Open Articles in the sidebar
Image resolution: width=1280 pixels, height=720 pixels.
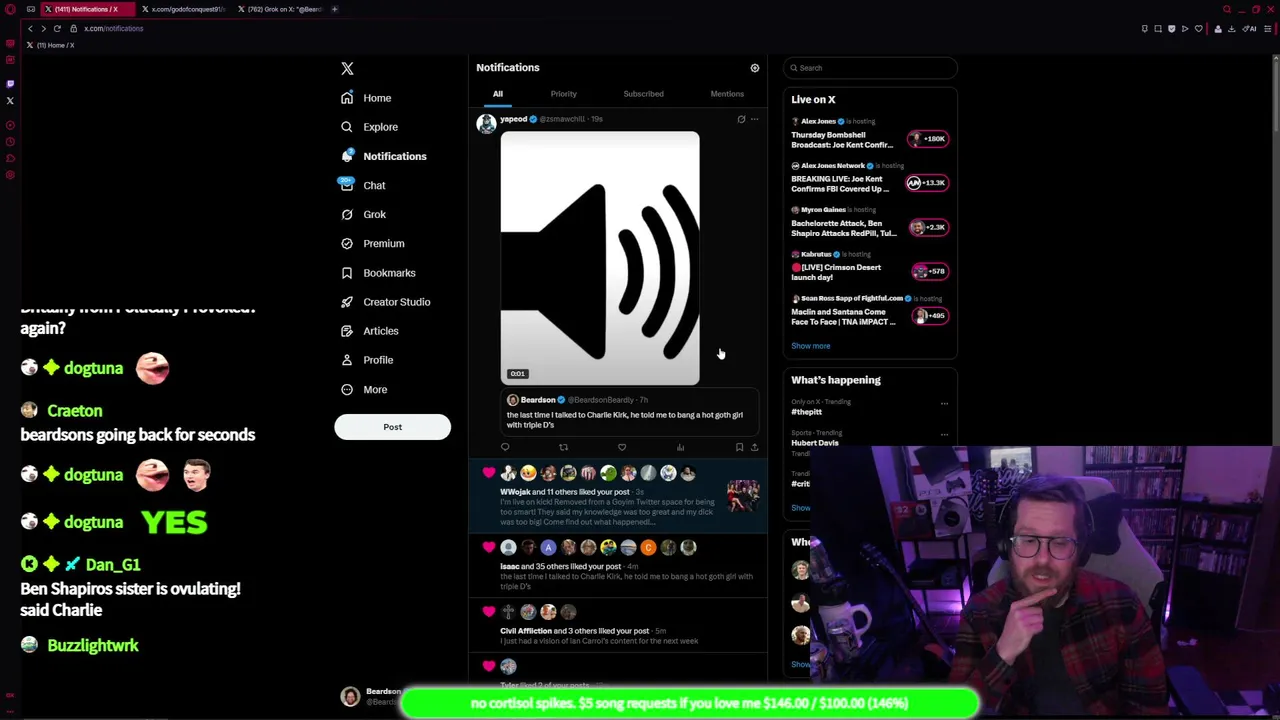pos(369,330)
